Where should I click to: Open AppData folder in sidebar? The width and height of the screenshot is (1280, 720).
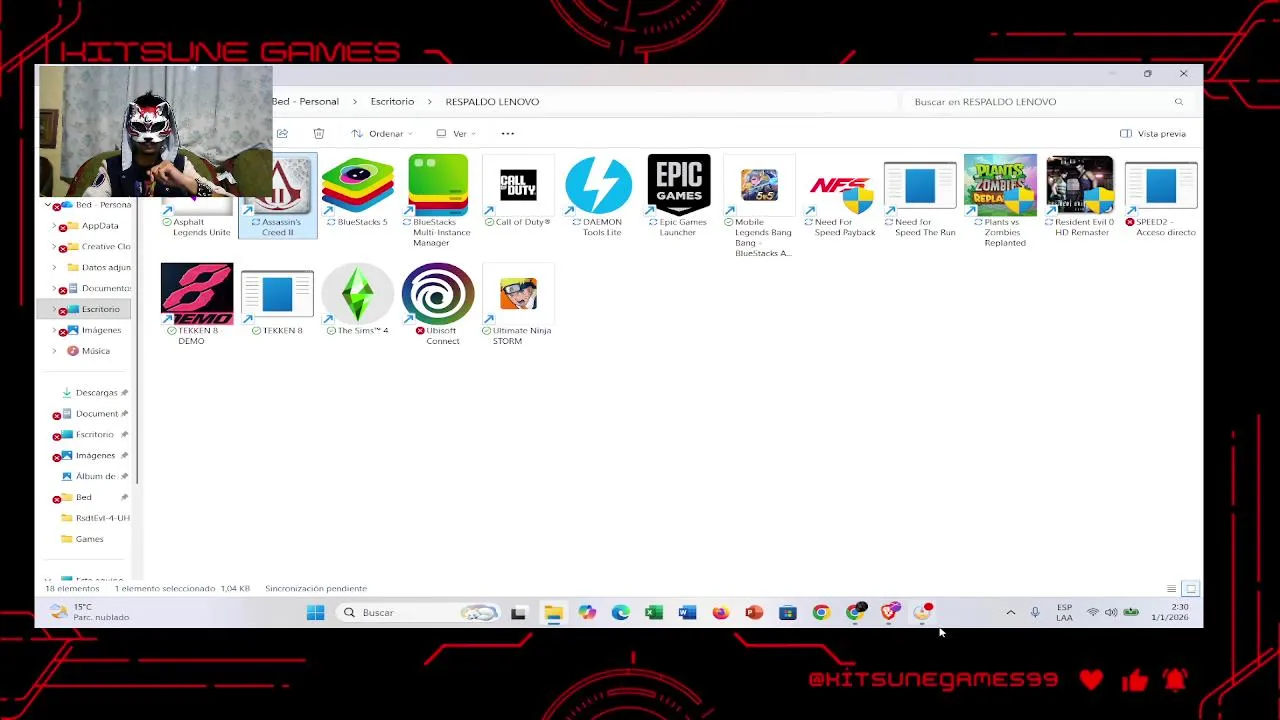pyautogui.click(x=100, y=226)
